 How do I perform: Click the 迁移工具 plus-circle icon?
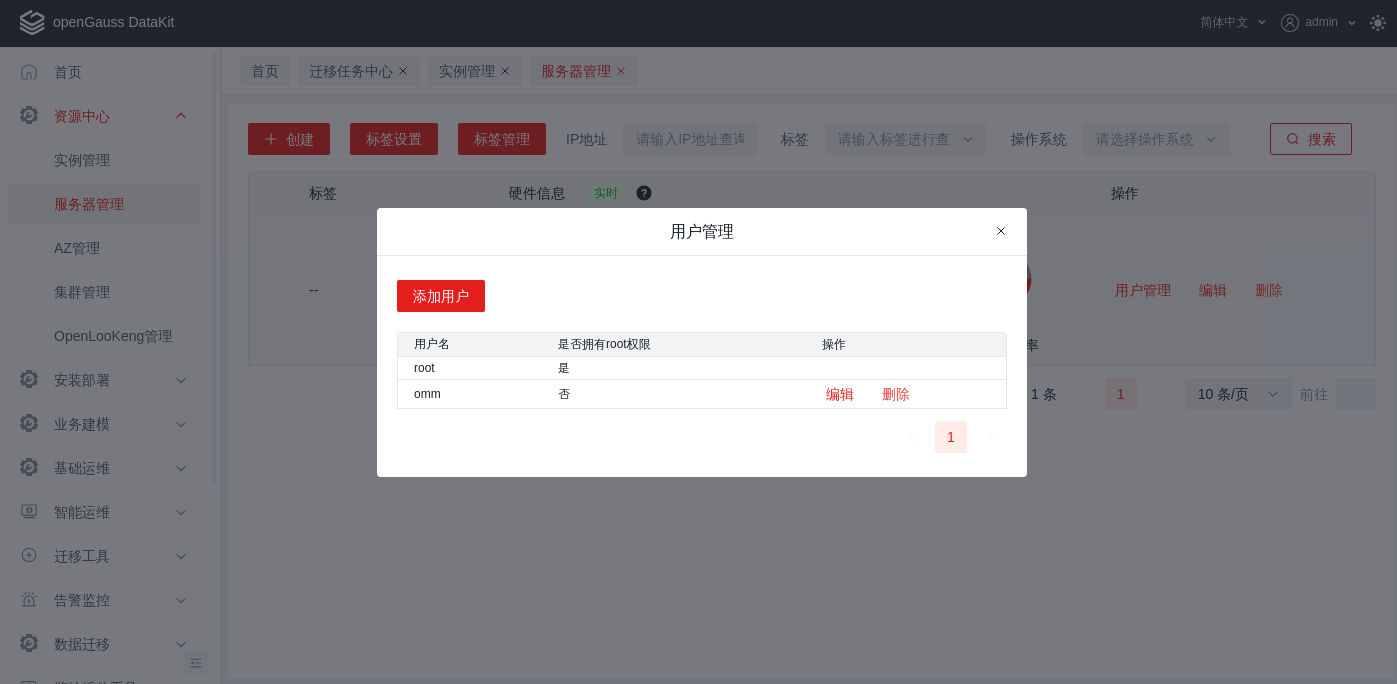(x=28, y=556)
